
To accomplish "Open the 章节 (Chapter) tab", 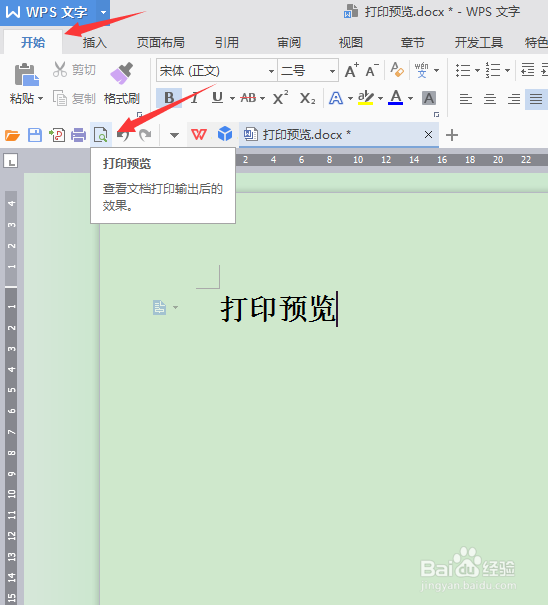I will point(412,42).
